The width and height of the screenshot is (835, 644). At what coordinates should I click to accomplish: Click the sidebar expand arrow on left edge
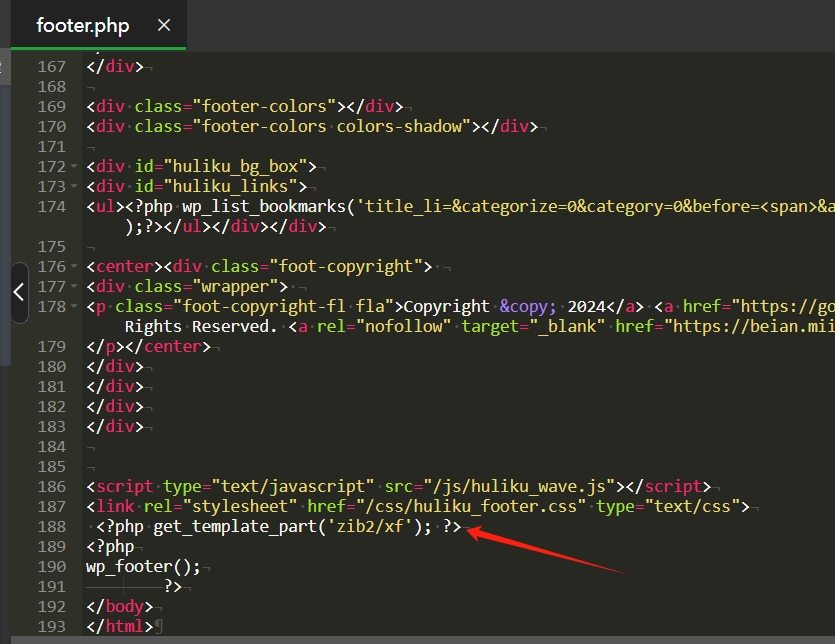(x=18, y=292)
